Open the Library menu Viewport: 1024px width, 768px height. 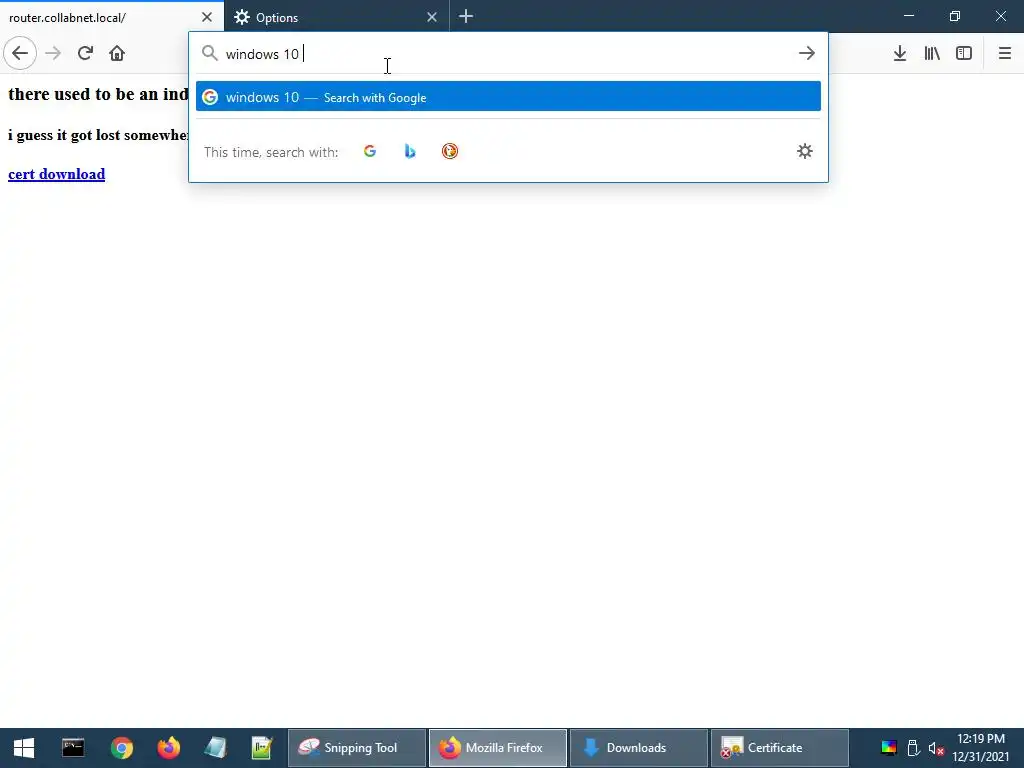click(932, 53)
